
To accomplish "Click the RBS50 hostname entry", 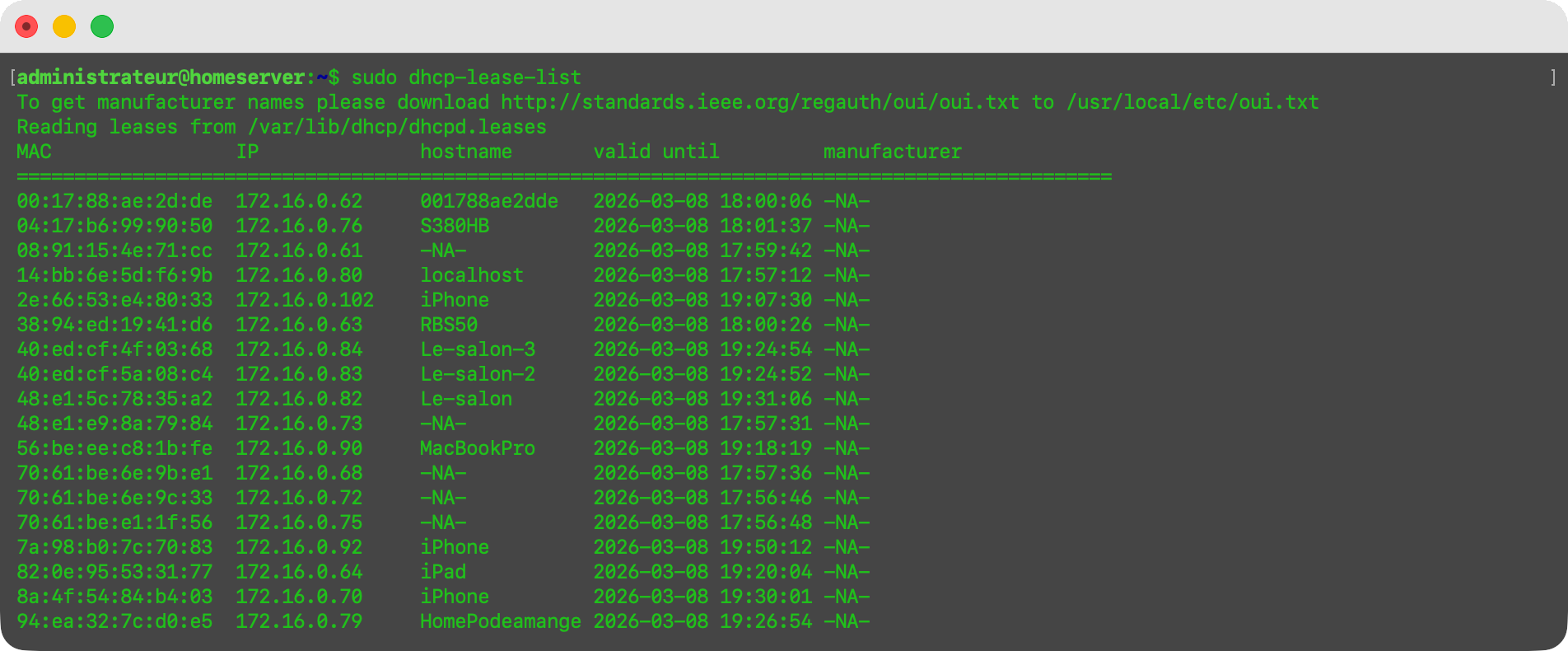I will (449, 325).
